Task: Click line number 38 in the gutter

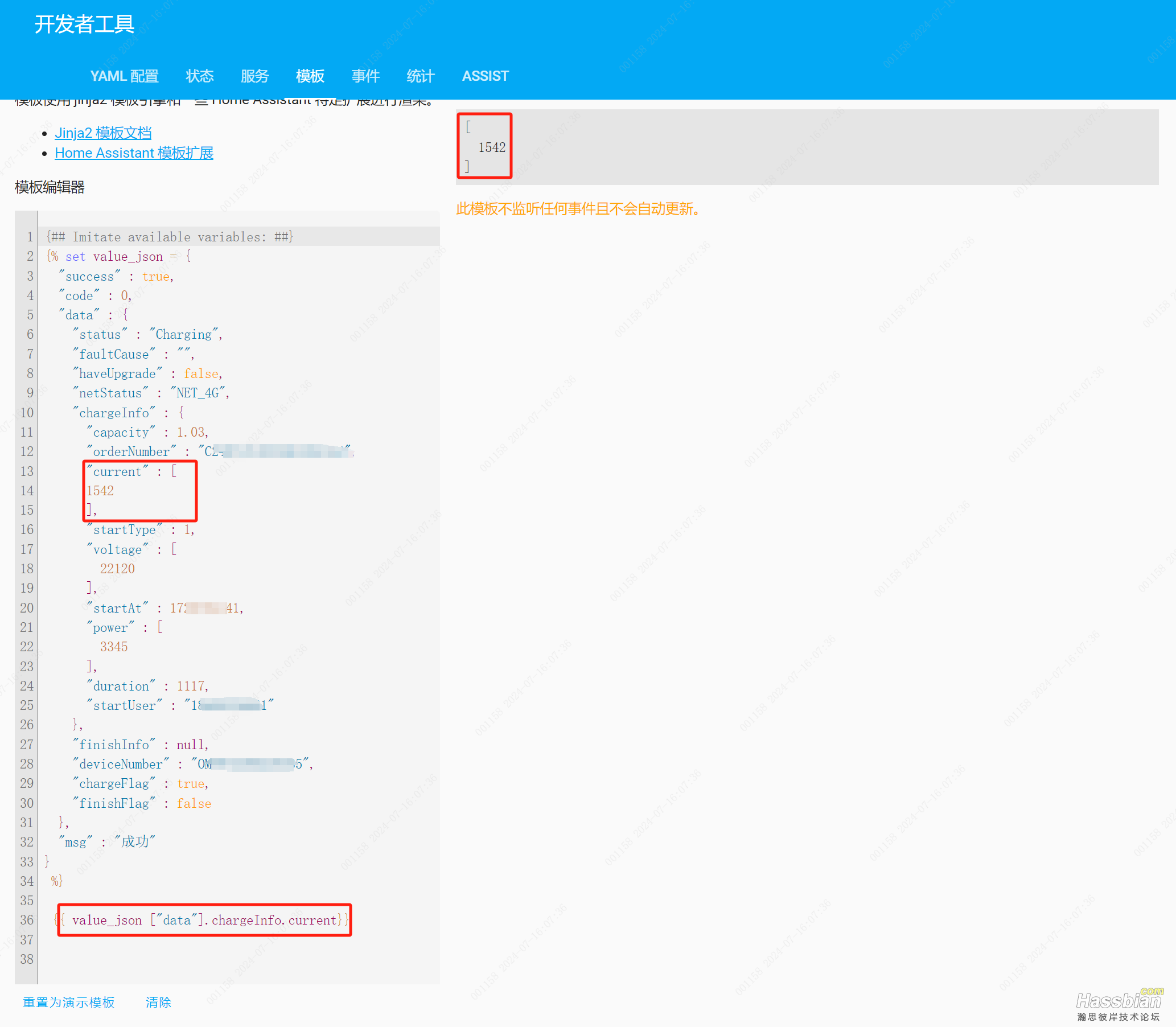Action: click(26, 959)
